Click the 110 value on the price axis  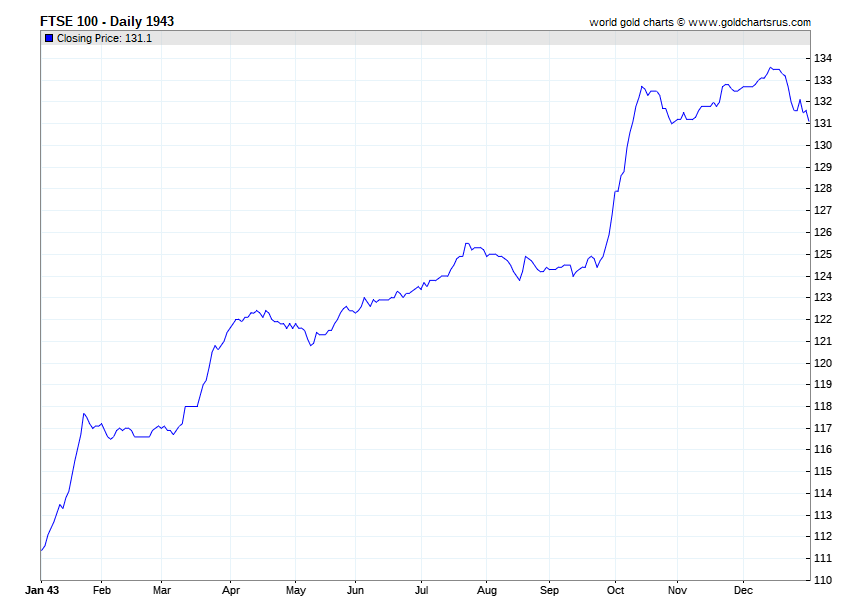pos(823,580)
